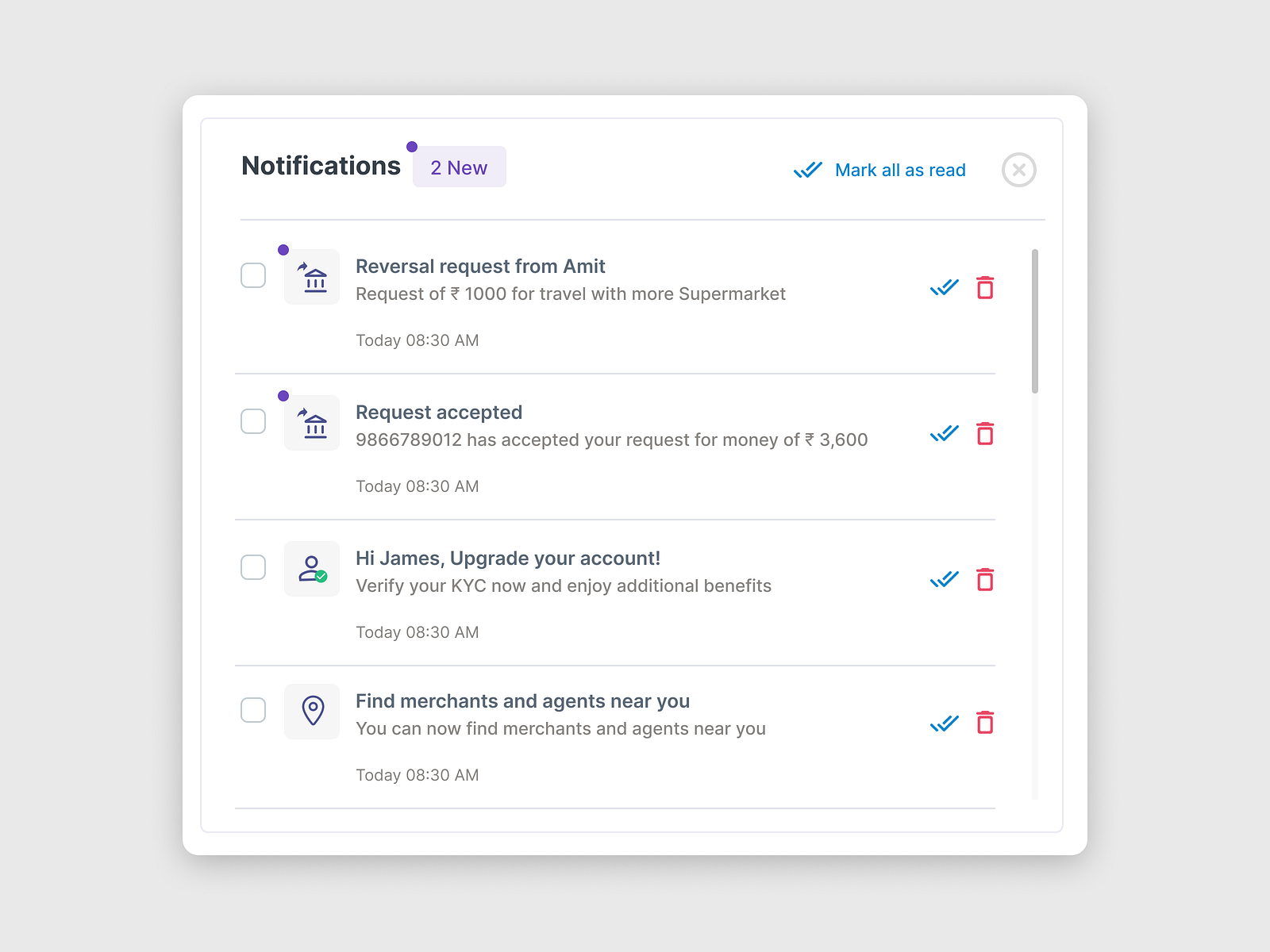
Task: Delete the Request accepted notification
Action: (x=985, y=433)
